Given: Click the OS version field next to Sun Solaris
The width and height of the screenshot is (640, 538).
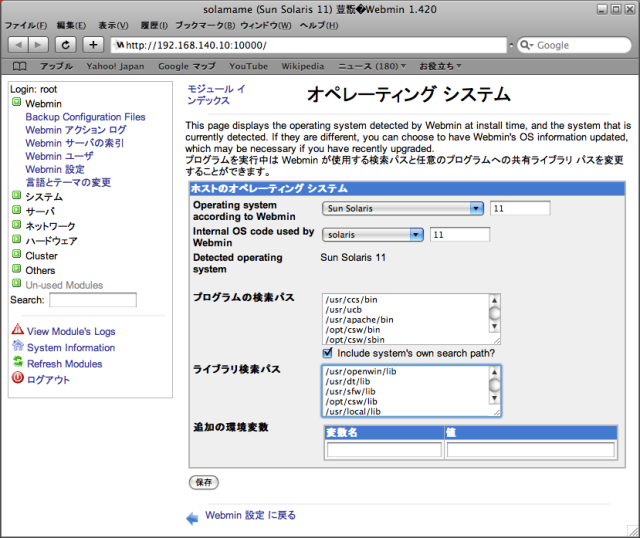Looking at the screenshot, I should coord(520,208).
